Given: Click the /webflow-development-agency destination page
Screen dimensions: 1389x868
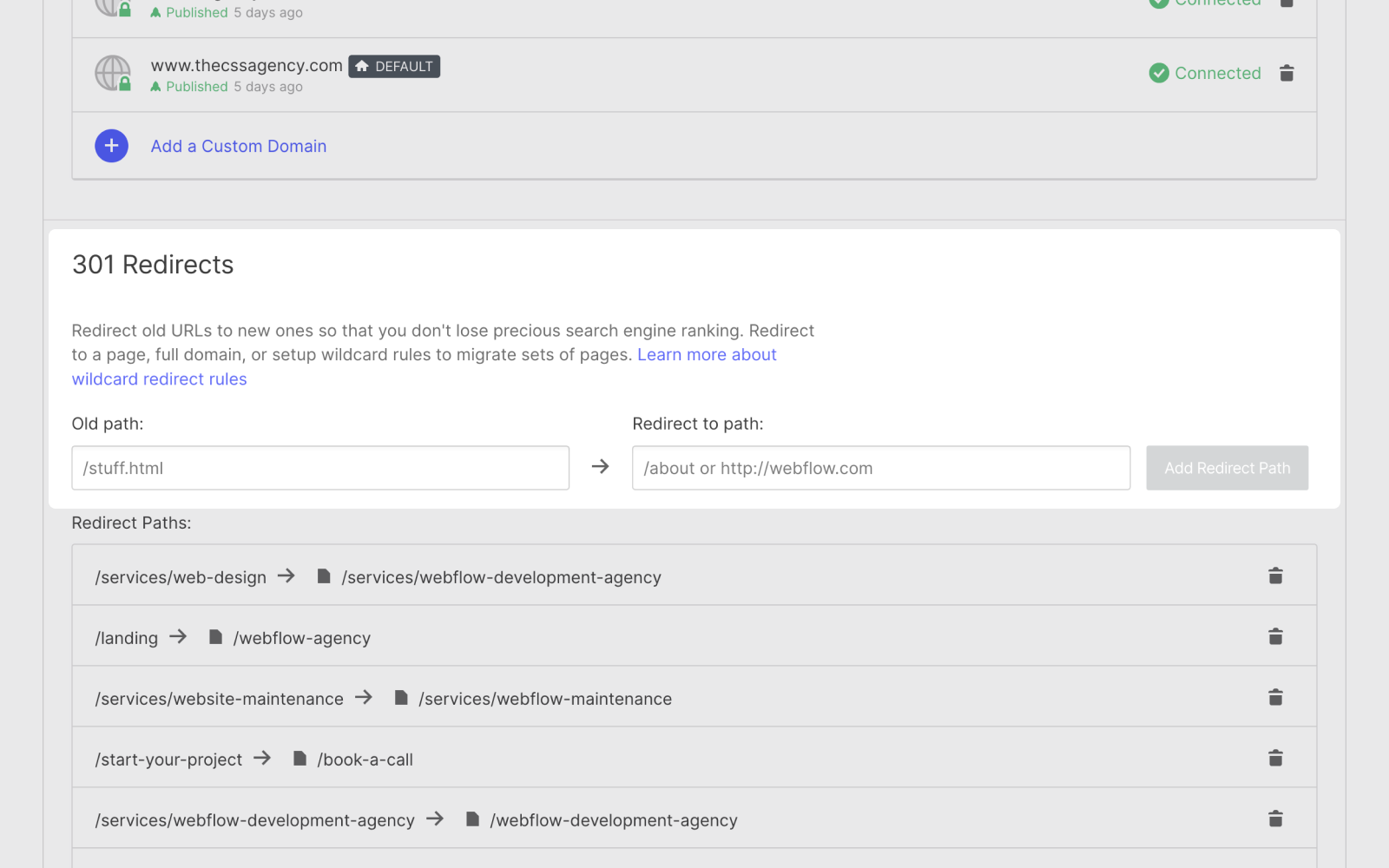Looking at the screenshot, I should pyautogui.click(x=613, y=821).
